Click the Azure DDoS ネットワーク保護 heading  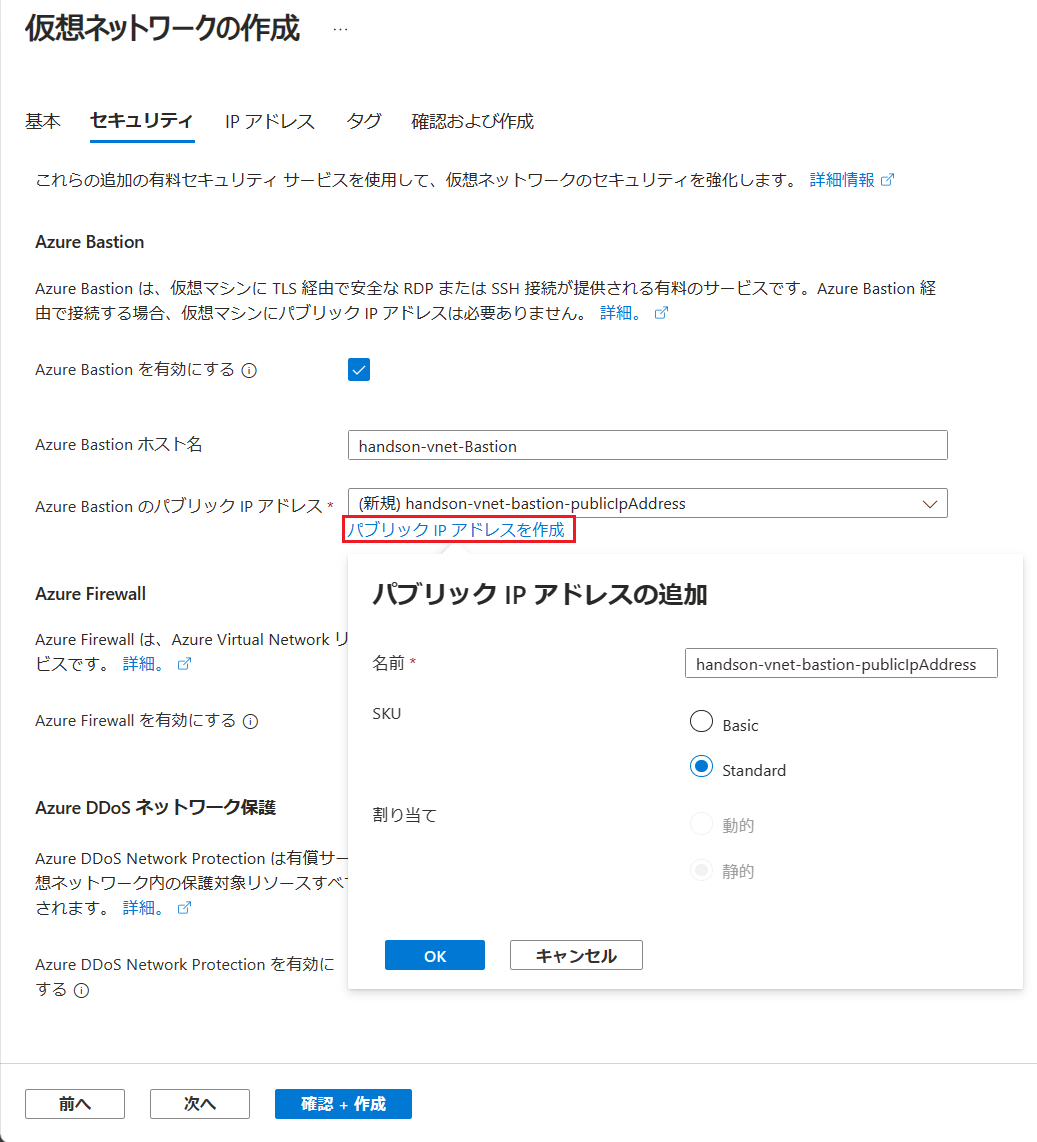[155, 808]
